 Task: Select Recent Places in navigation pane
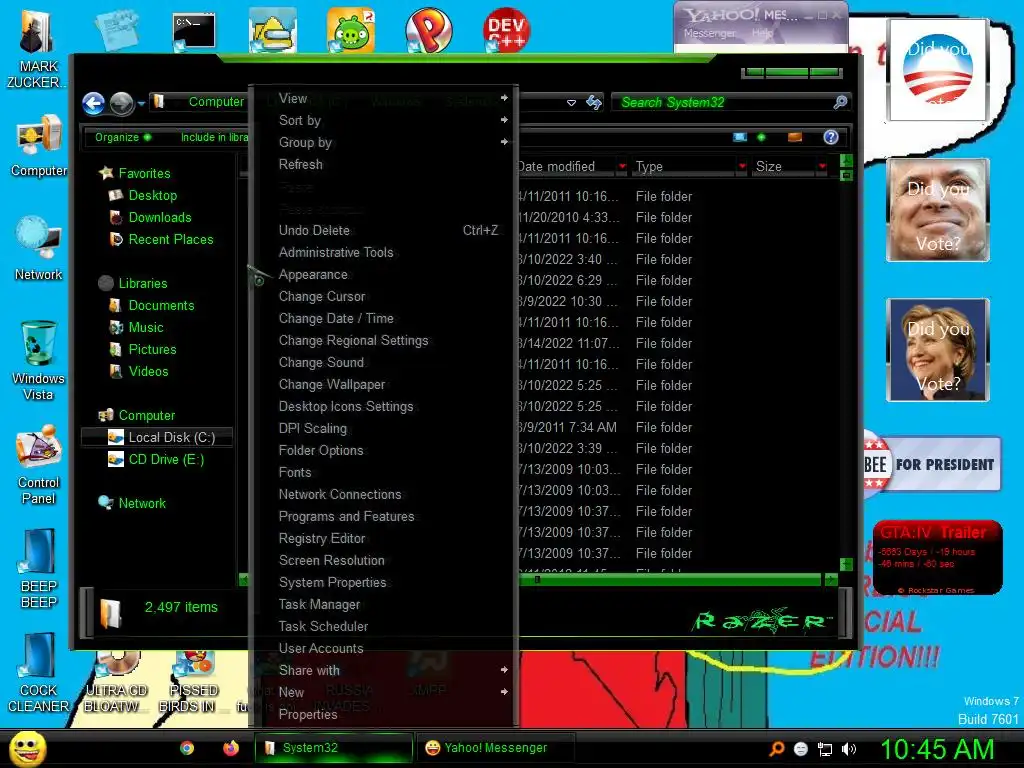pyautogui.click(x=170, y=240)
